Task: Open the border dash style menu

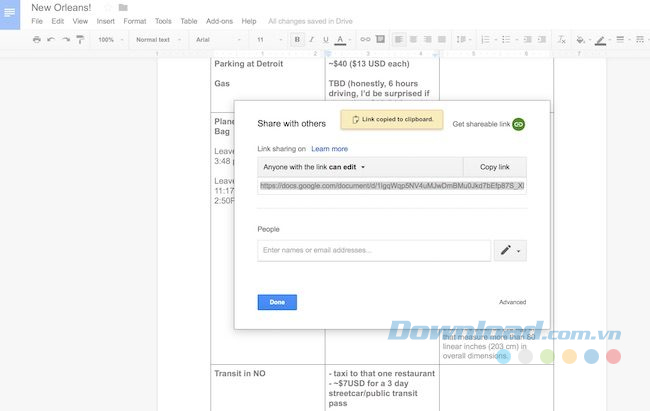Action: pyautogui.click(x=642, y=39)
